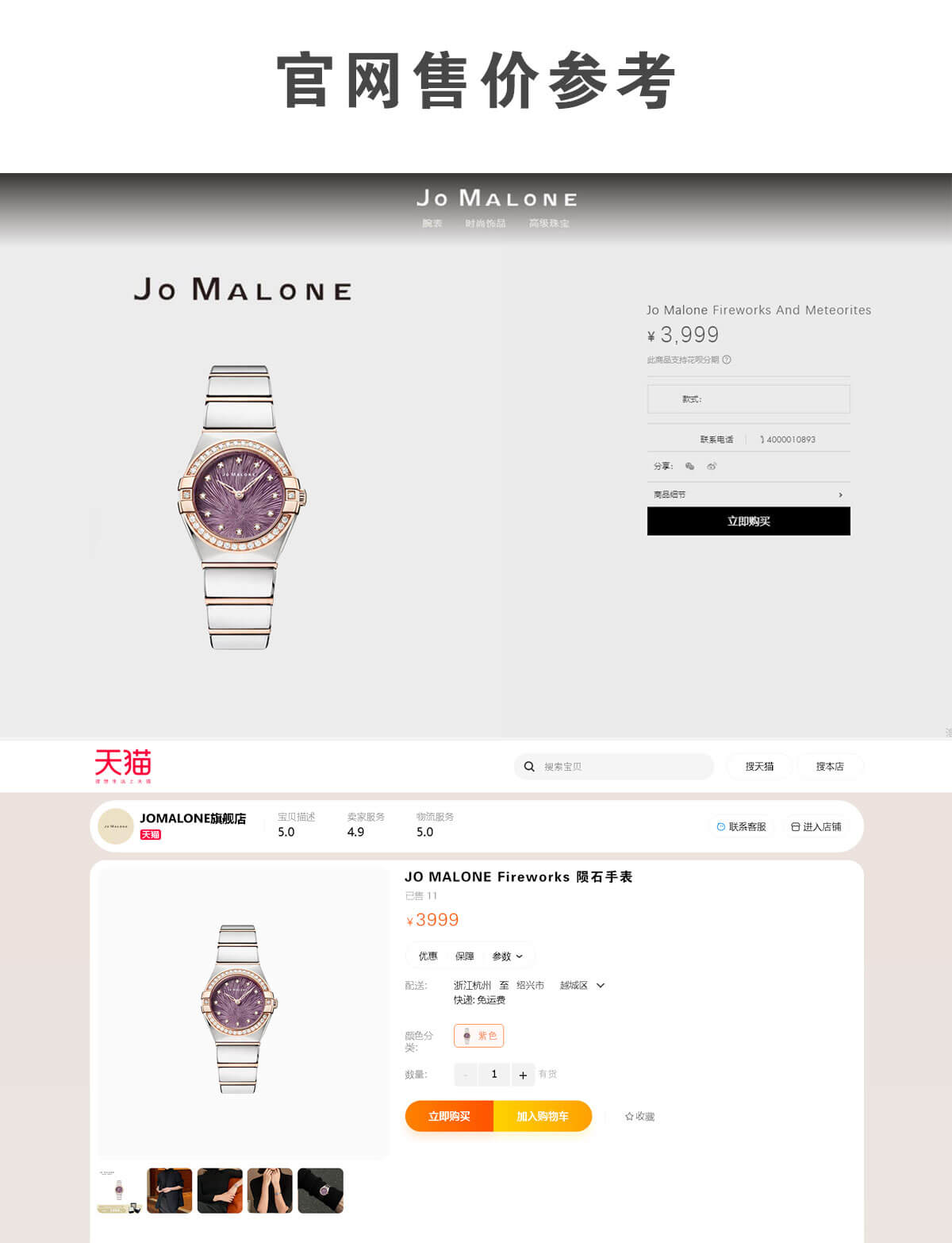Click the 联系客服 chat icon
This screenshot has width=952, height=1243.
[x=720, y=826]
